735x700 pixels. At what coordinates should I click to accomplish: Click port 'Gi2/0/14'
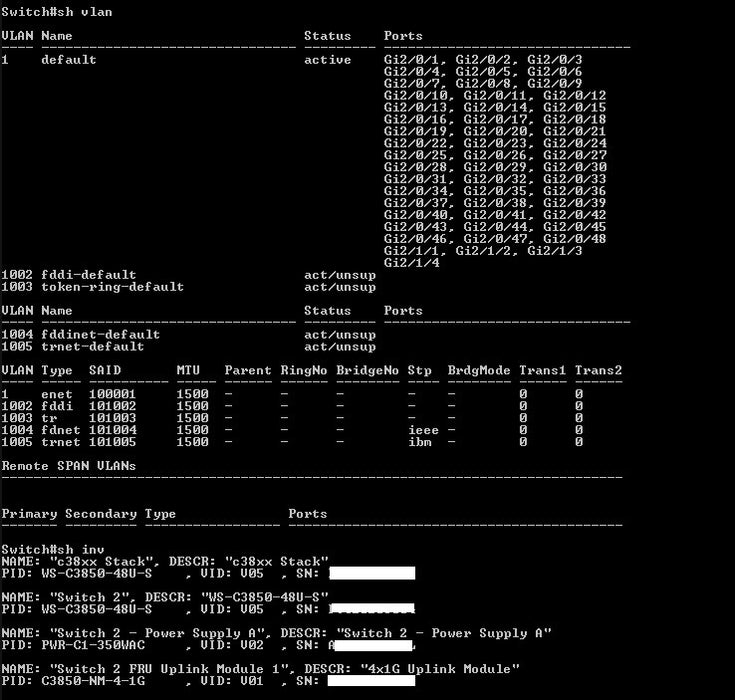coord(495,107)
